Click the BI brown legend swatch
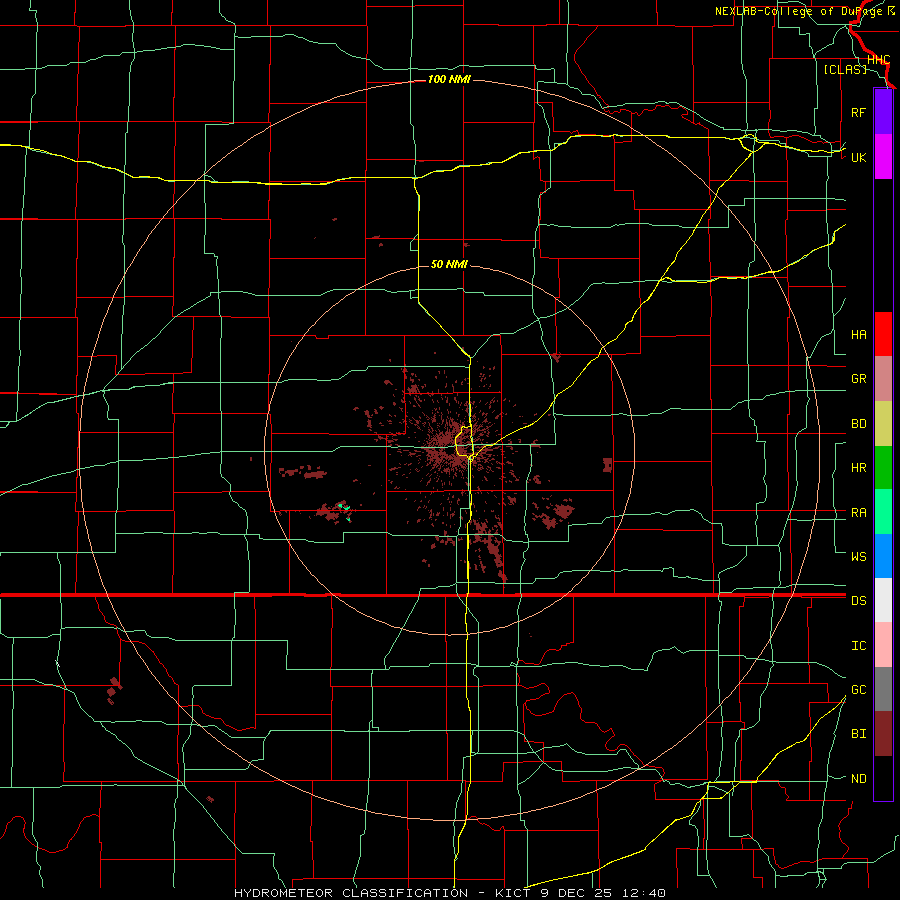This screenshot has width=900, height=900. pos(883,734)
